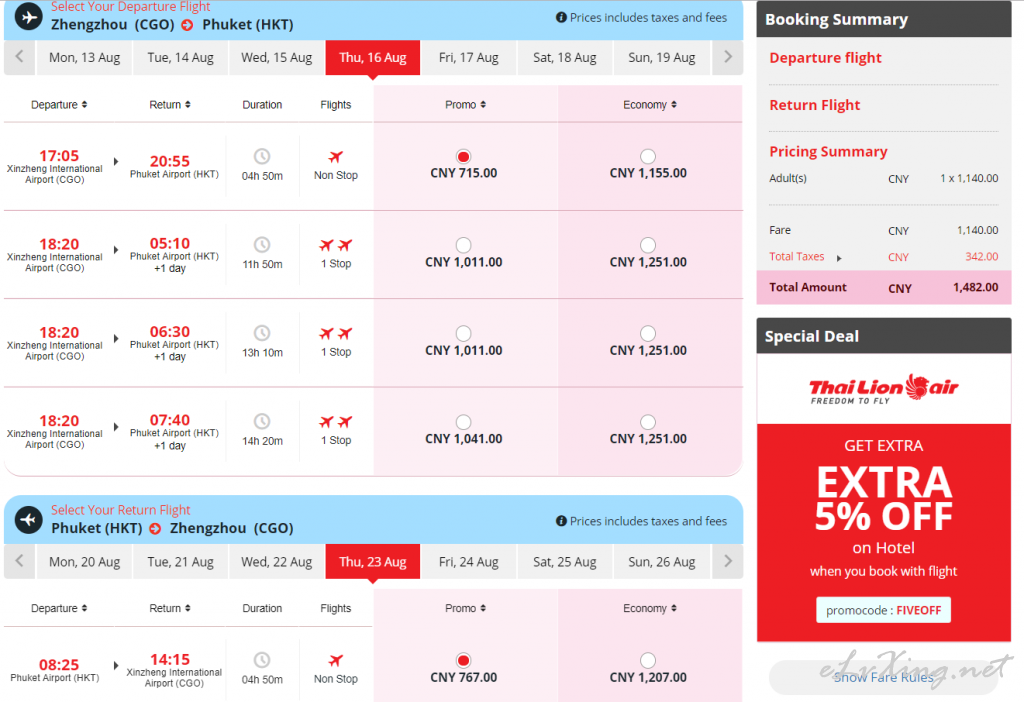Choose return Economy fare CNY 1,207.00
Viewport: 1024px width, 702px height.
pyautogui.click(x=648, y=660)
